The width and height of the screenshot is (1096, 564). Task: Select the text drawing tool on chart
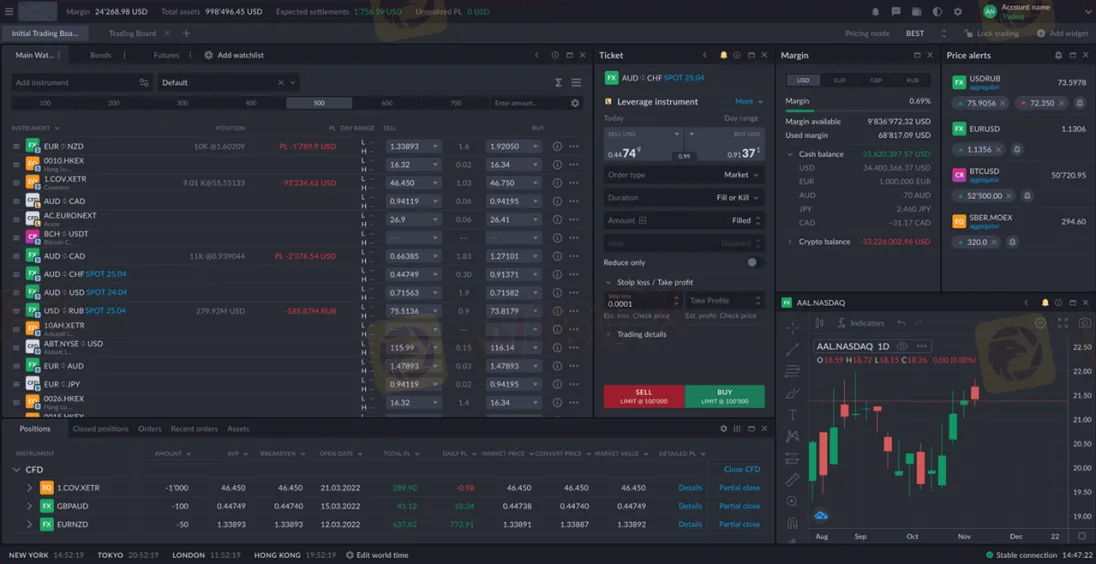(x=792, y=414)
